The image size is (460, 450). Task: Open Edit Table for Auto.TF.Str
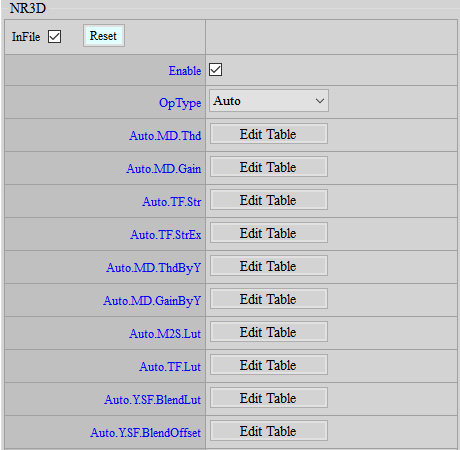pos(269,200)
